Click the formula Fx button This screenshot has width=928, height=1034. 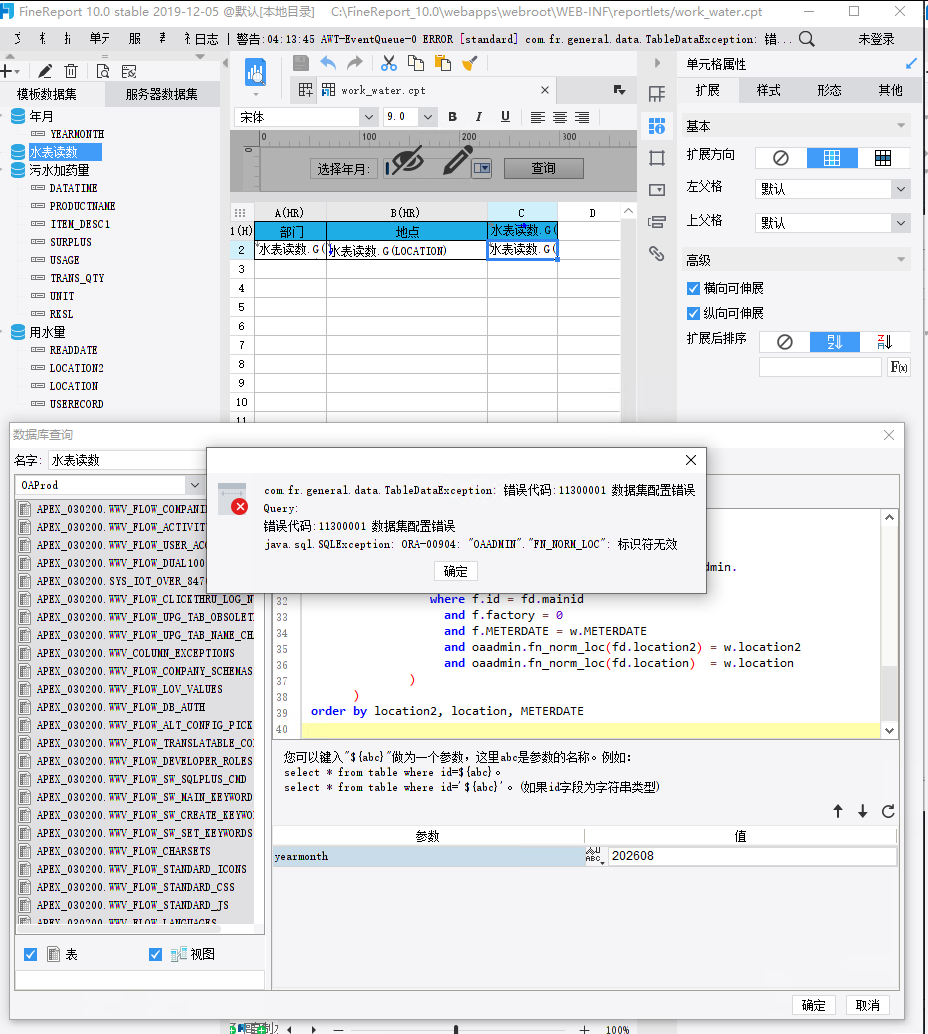coord(899,367)
